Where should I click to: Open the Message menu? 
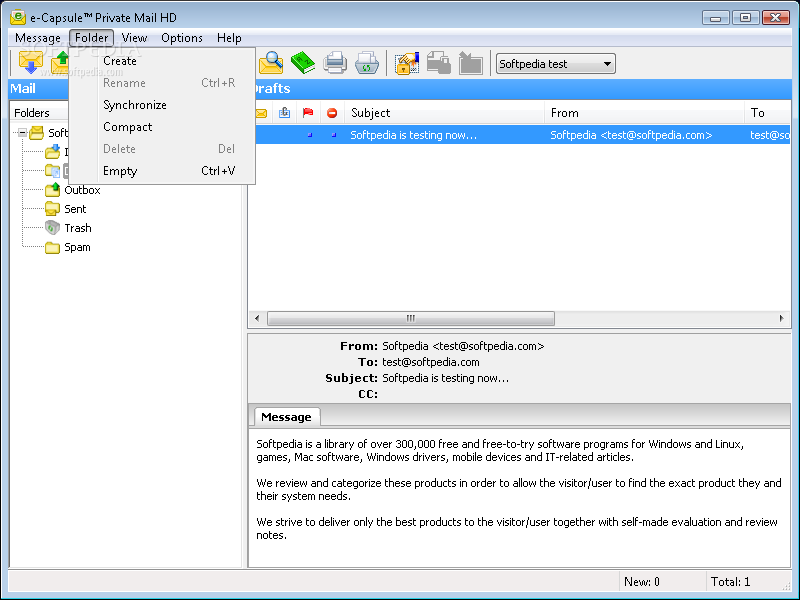(x=38, y=38)
